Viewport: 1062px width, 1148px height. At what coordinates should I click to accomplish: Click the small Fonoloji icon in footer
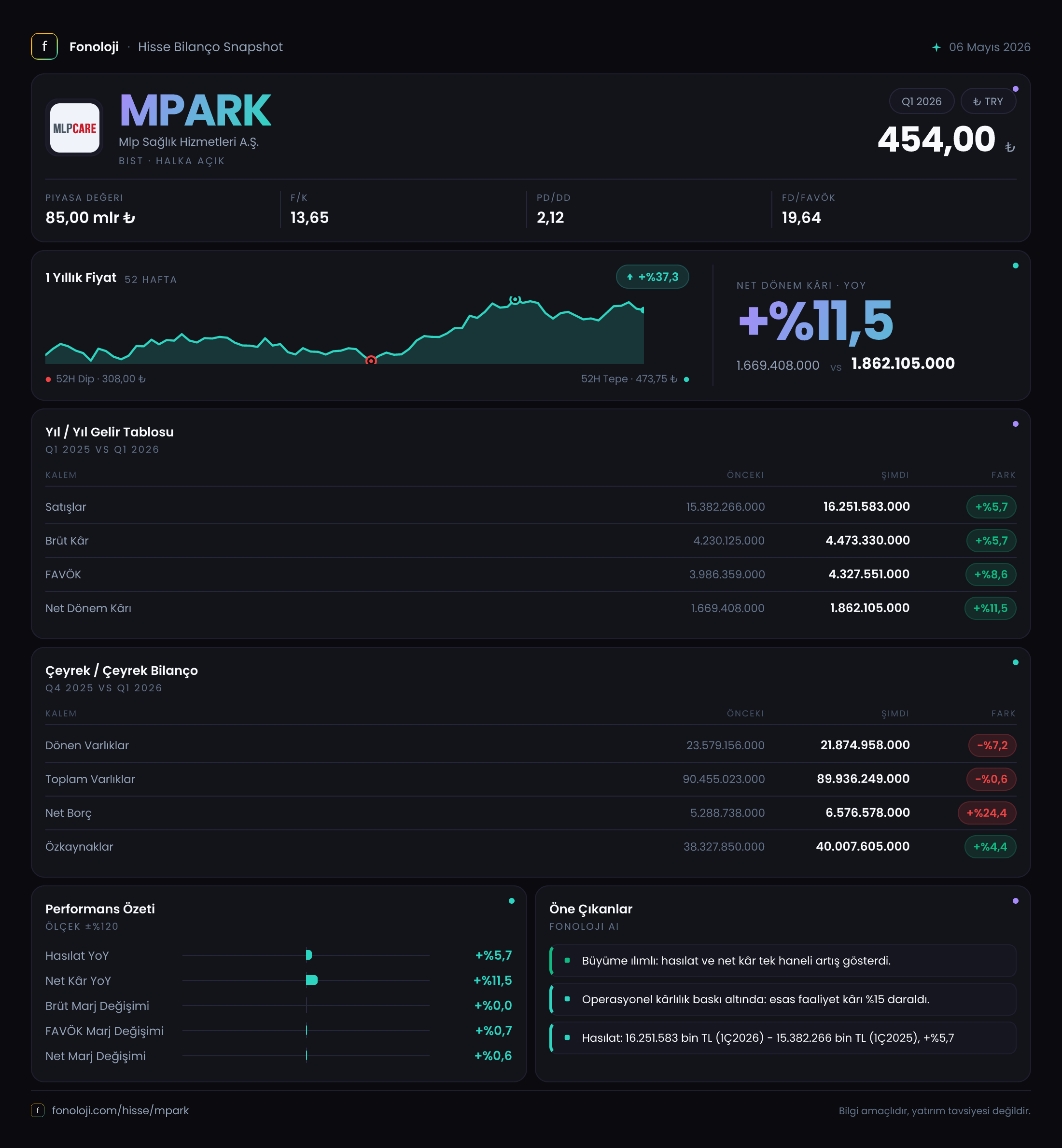coord(37,1110)
